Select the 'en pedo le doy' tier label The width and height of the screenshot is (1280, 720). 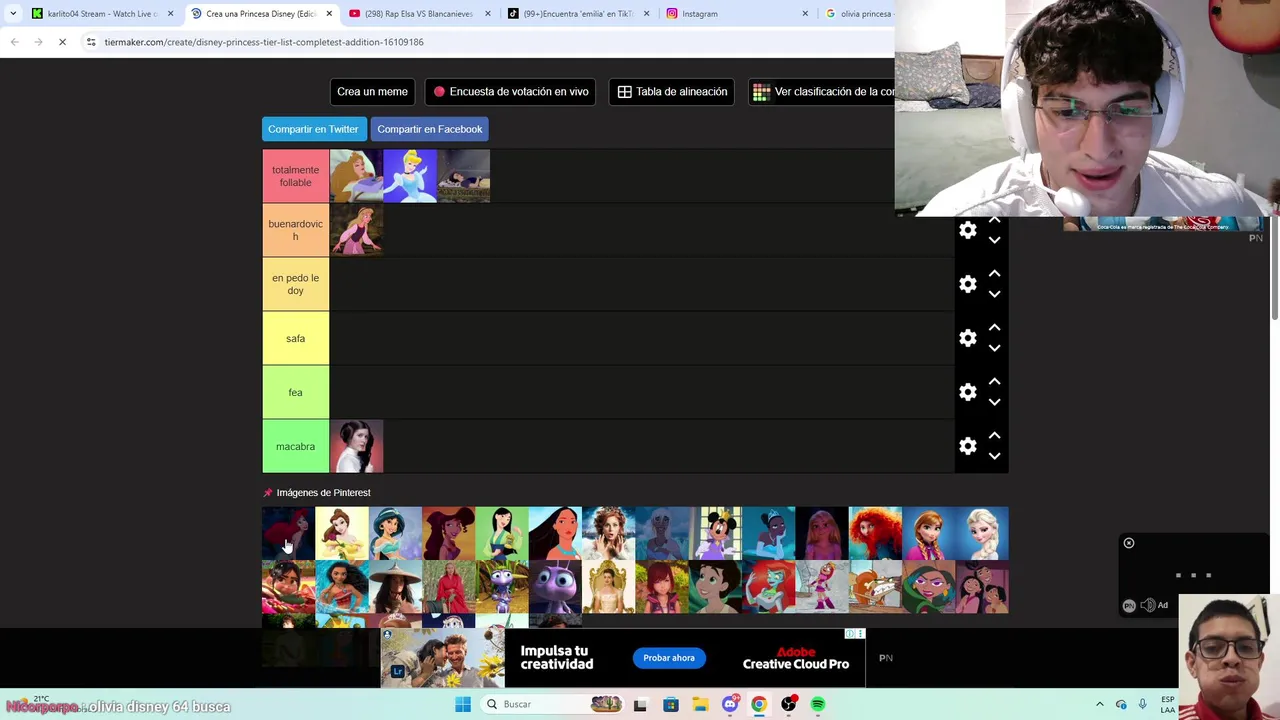point(295,284)
